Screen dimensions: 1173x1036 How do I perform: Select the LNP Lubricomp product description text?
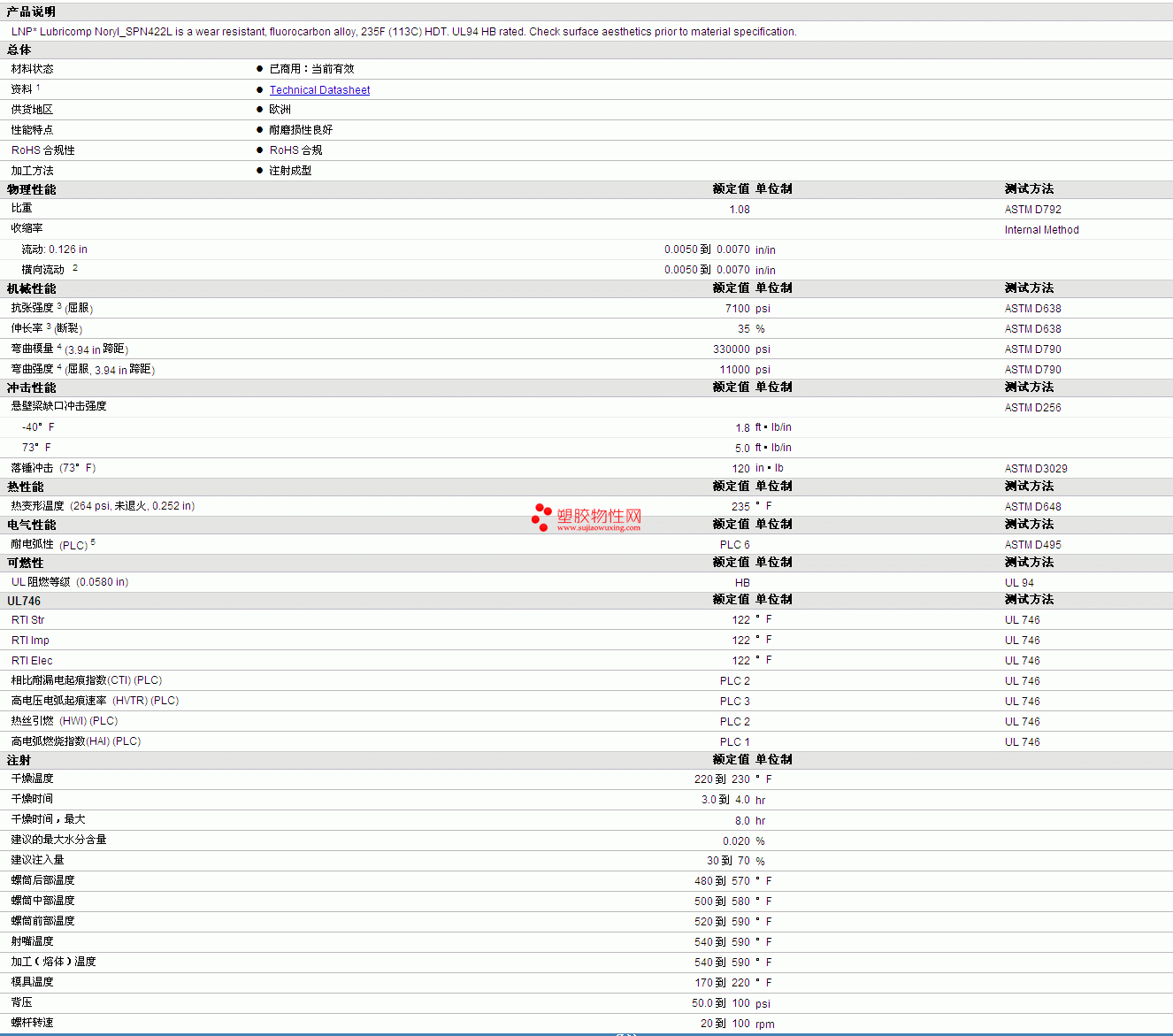[403, 32]
